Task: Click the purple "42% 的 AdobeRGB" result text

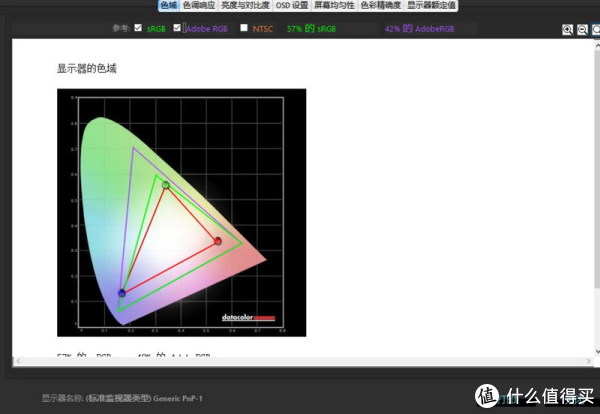Action: coord(419,29)
